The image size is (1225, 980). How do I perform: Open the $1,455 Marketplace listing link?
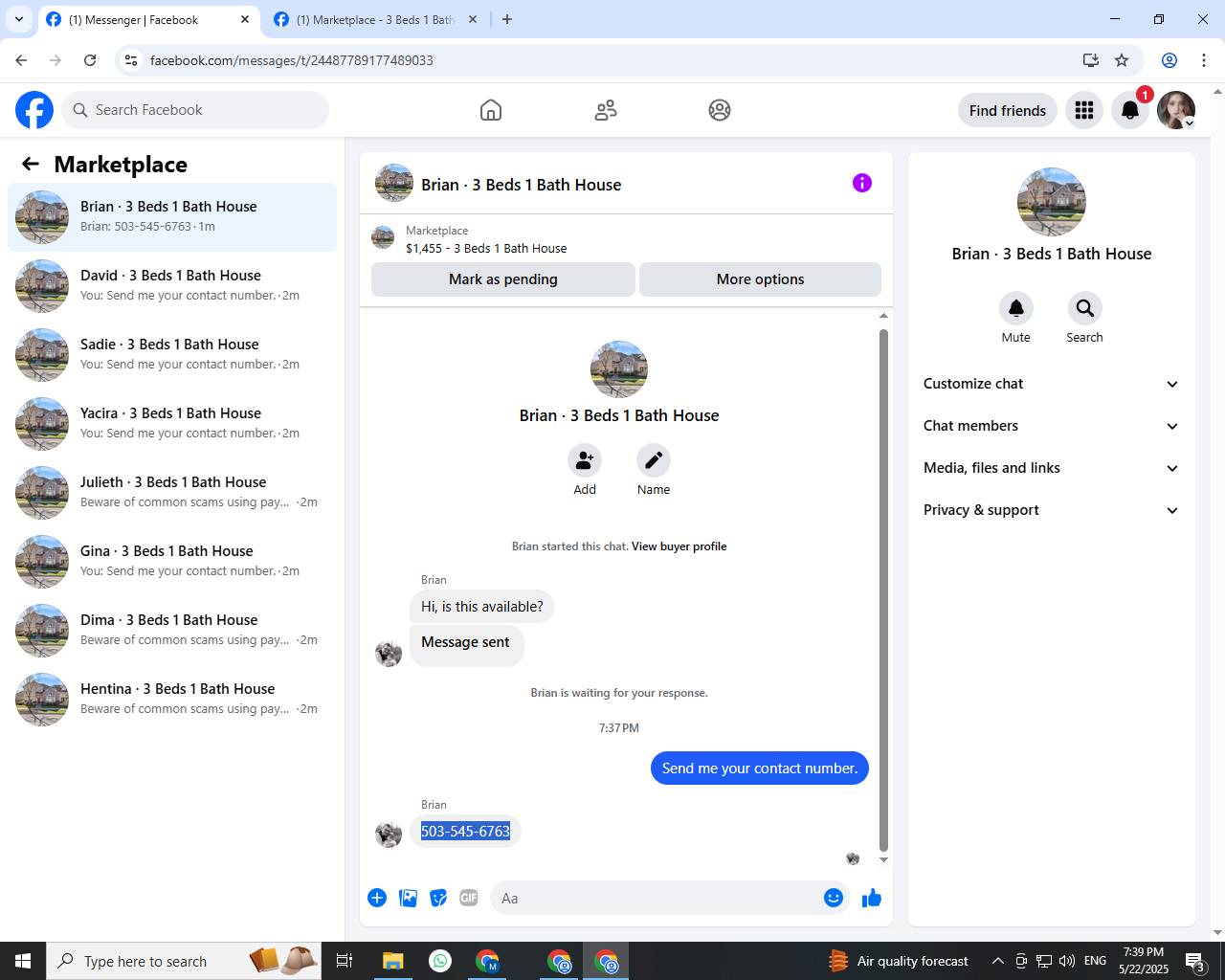click(486, 248)
